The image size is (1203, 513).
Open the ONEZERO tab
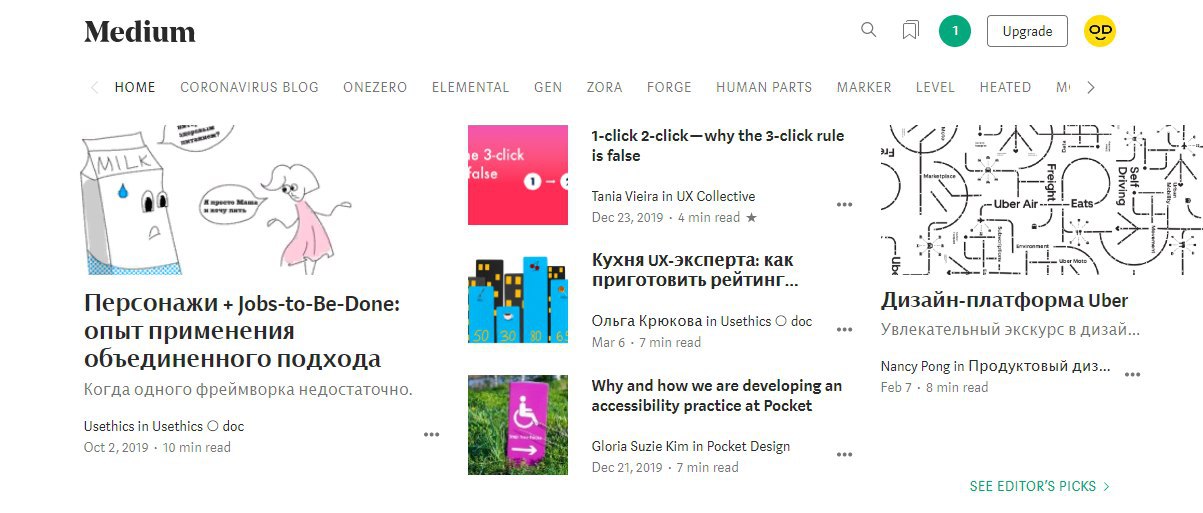[x=375, y=87]
